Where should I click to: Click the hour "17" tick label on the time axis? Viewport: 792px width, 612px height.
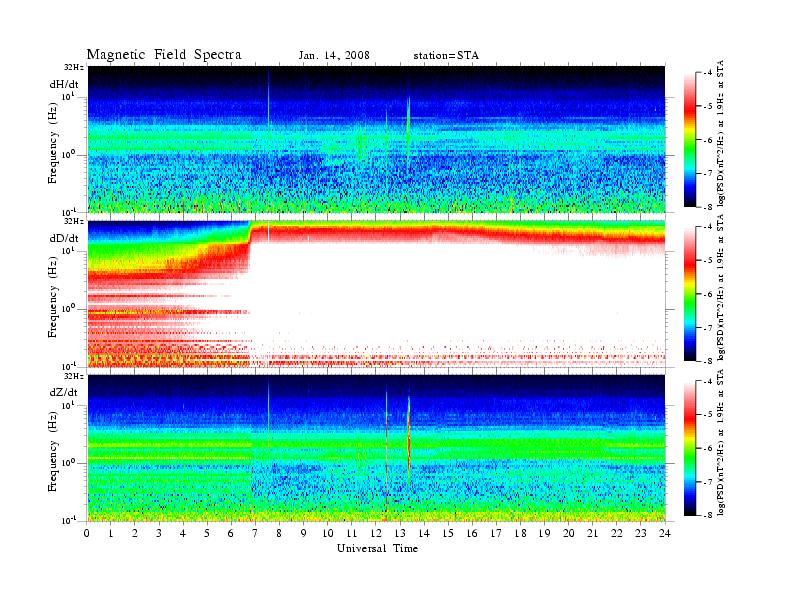pyautogui.click(x=496, y=534)
